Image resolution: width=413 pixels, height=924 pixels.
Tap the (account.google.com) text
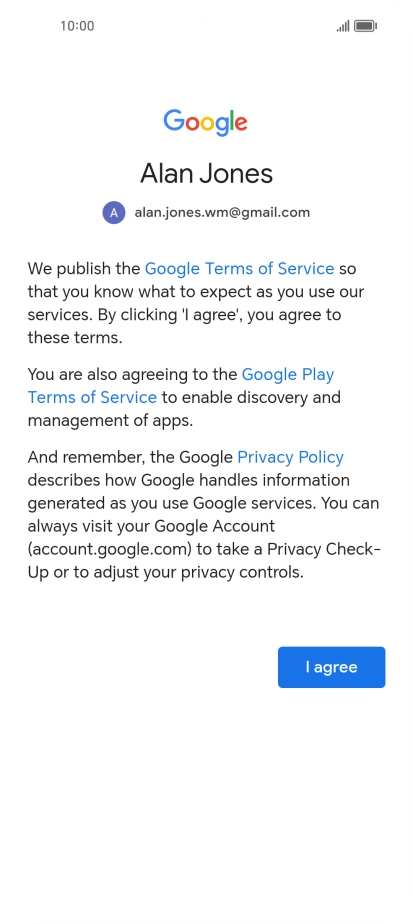[110, 549]
